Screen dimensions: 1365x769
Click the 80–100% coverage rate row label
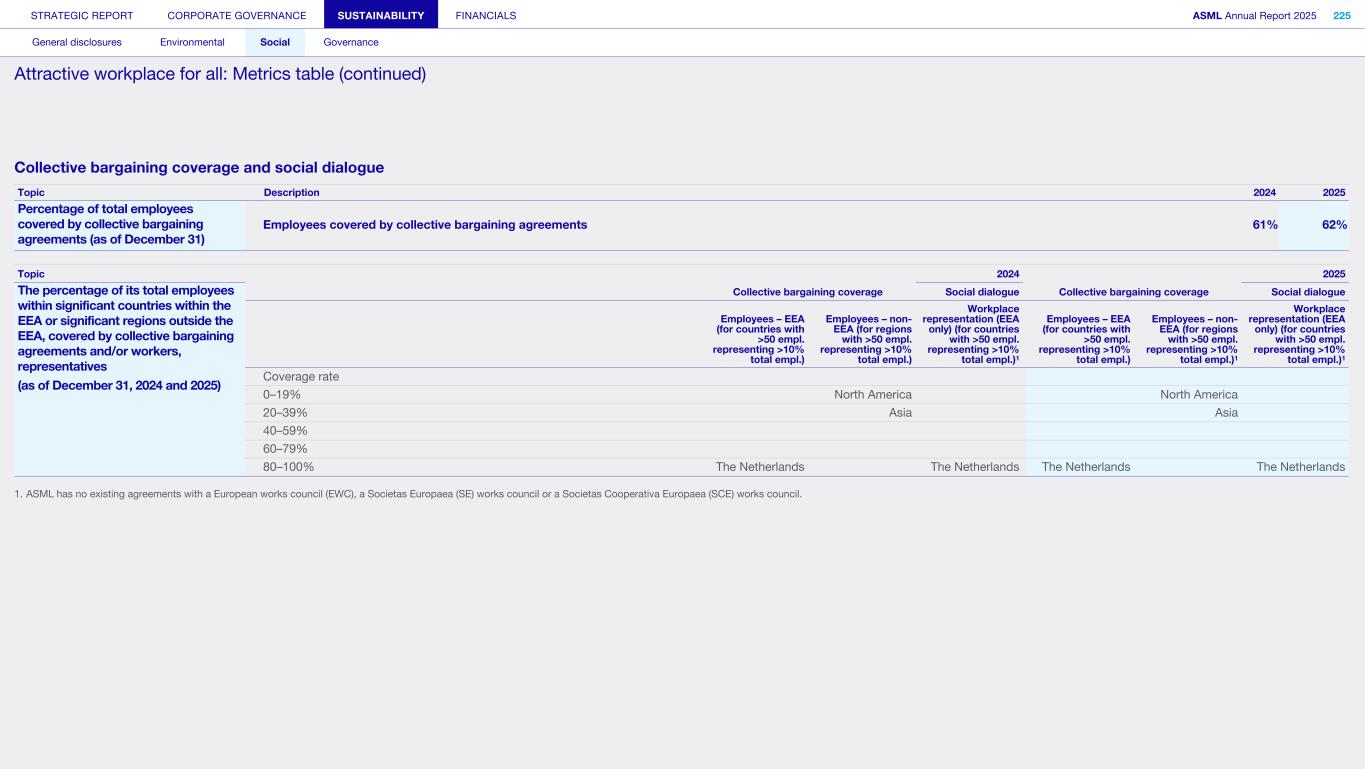coord(288,467)
